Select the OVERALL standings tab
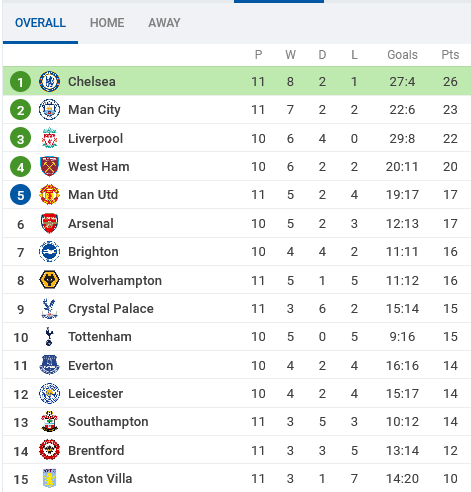 (x=40, y=23)
